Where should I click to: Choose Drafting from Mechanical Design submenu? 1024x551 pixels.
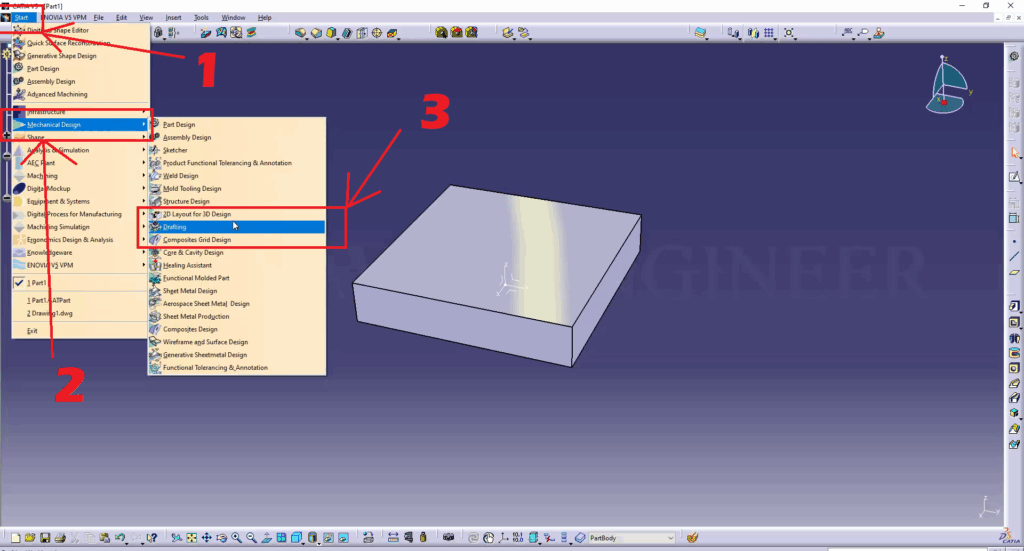(x=175, y=227)
